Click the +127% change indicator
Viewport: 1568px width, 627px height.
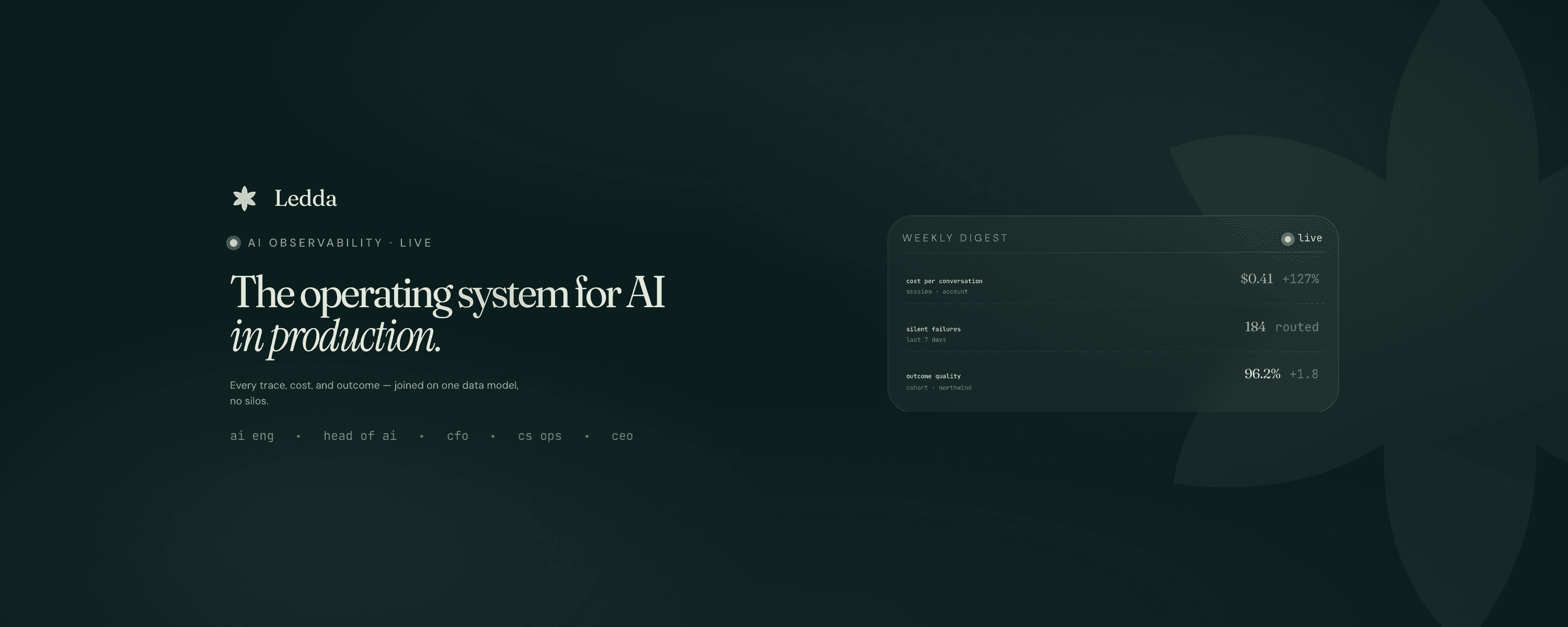click(x=1300, y=279)
